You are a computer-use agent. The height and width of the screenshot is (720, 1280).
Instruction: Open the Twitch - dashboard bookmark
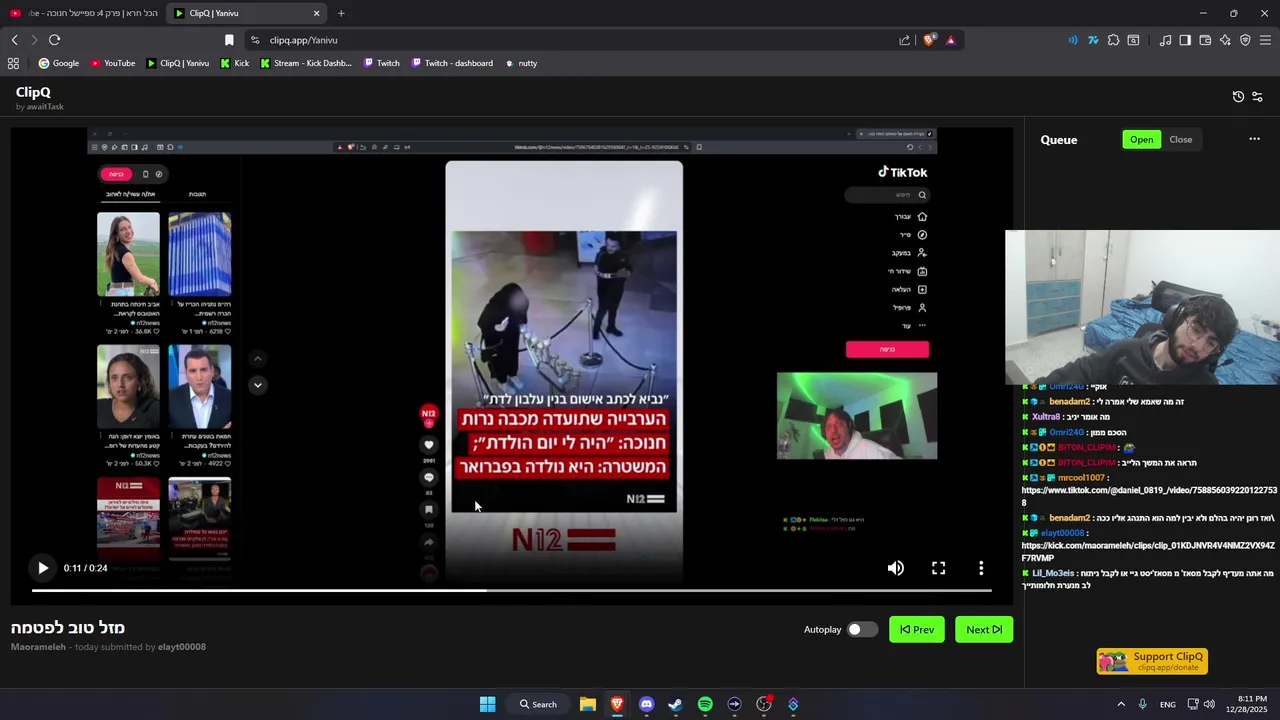(451, 63)
